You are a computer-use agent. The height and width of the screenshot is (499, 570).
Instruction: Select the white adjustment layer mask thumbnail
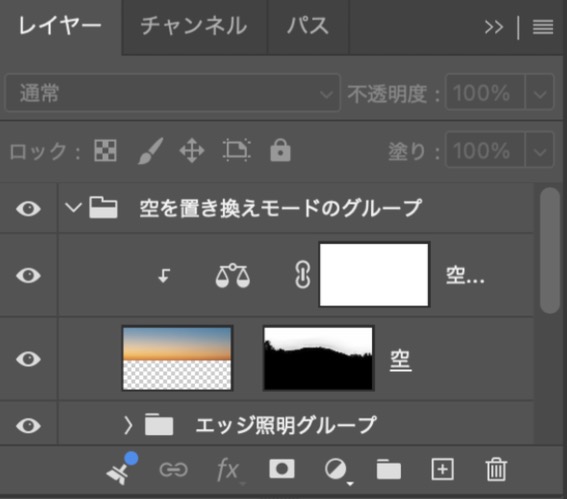coord(374,275)
